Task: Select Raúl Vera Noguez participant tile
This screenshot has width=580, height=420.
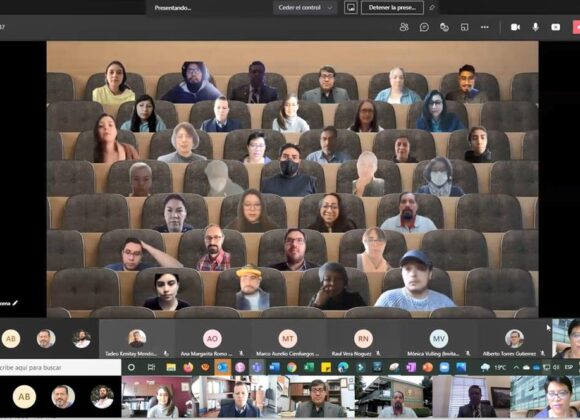Action: coord(363,339)
